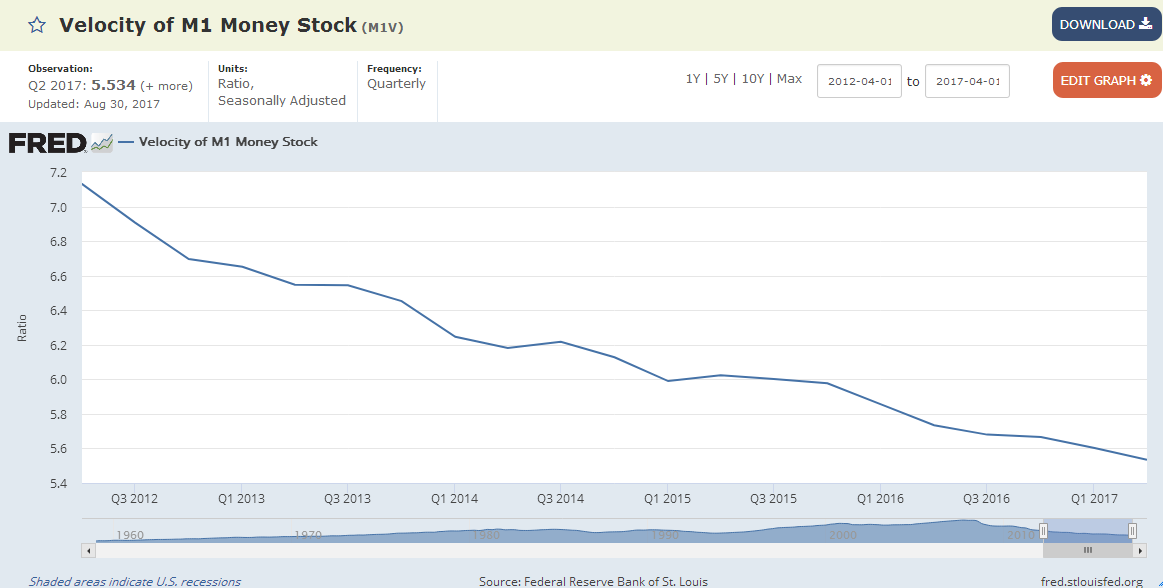Image resolution: width=1163 pixels, height=588 pixels.
Task: Click the scrollbar left arrow
Action: click(88, 550)
